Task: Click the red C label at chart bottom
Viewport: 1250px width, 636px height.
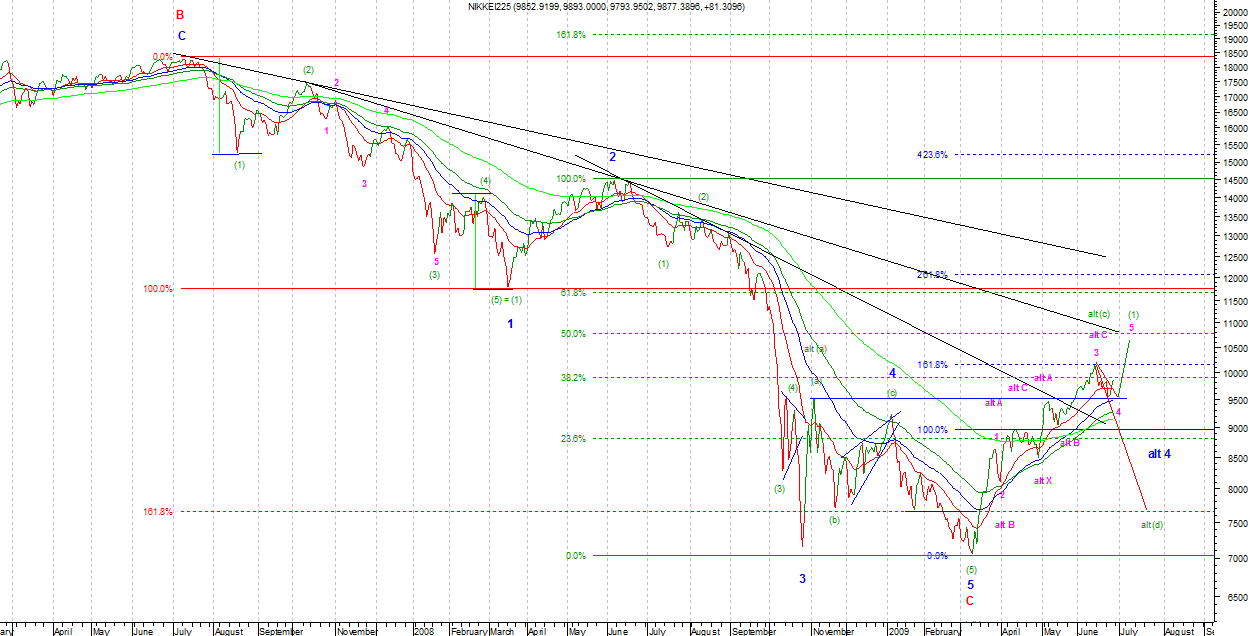Action: [x=969, y=601]
